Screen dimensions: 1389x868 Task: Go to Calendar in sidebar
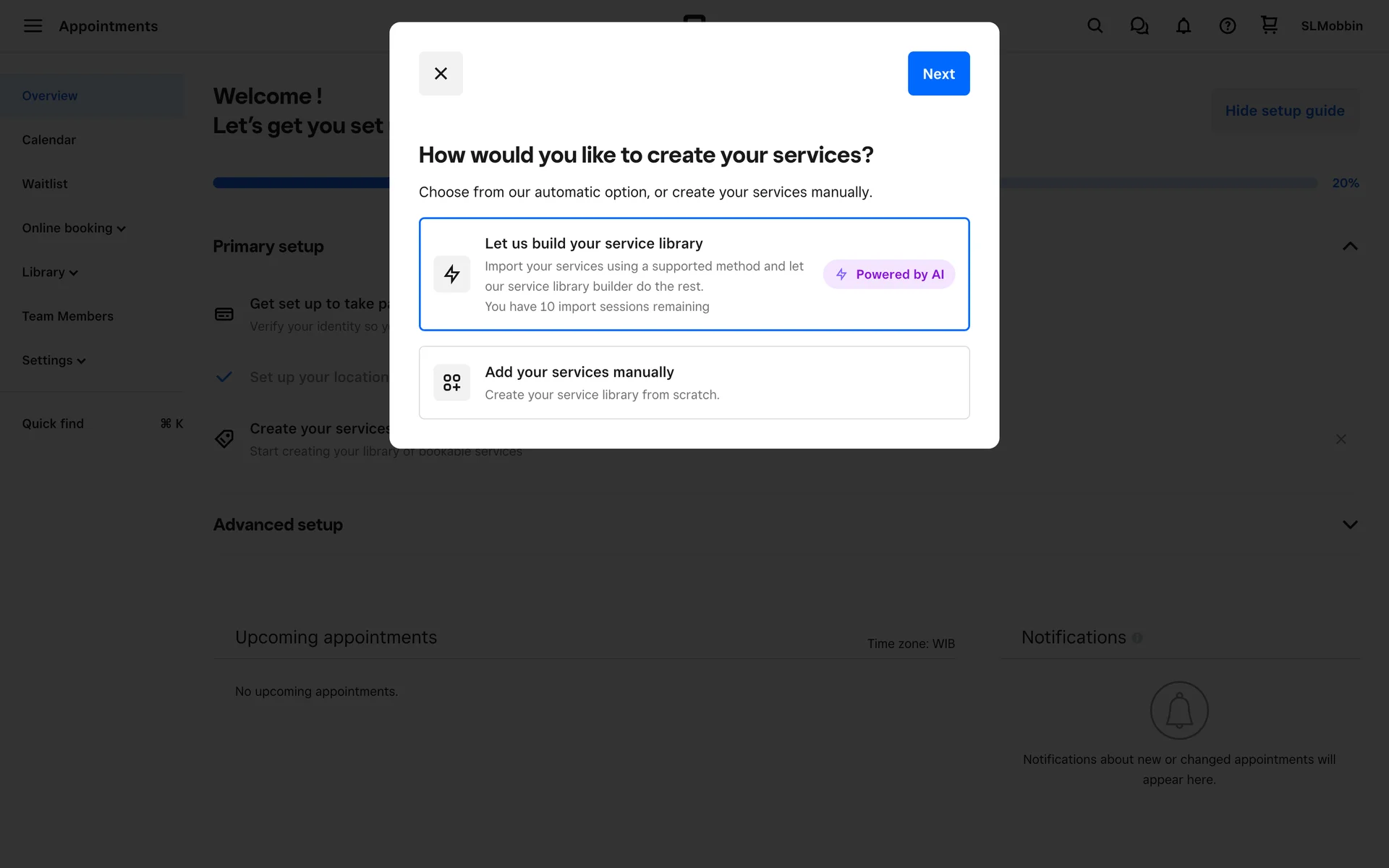click(48, 140)
